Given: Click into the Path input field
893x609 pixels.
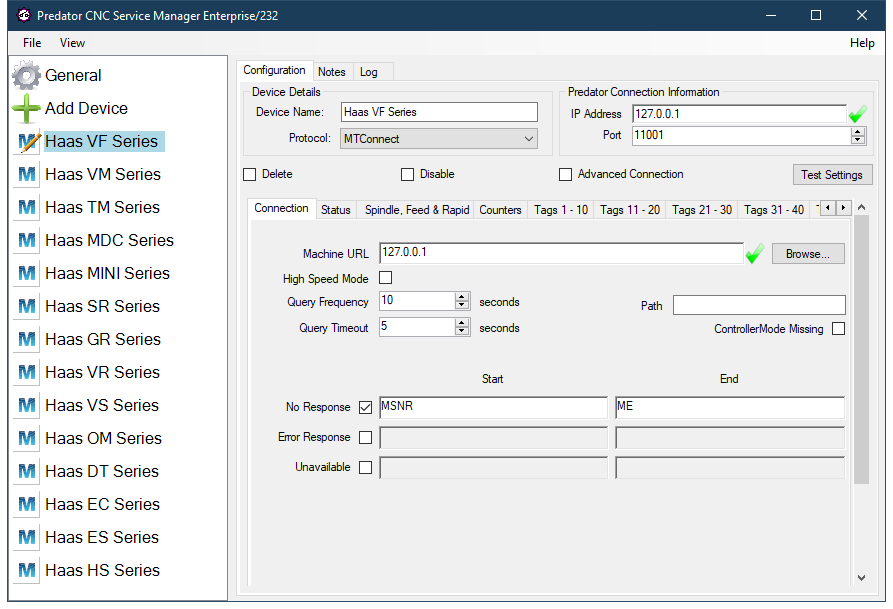Looking at the screenshot, I should tap(758, 305).
